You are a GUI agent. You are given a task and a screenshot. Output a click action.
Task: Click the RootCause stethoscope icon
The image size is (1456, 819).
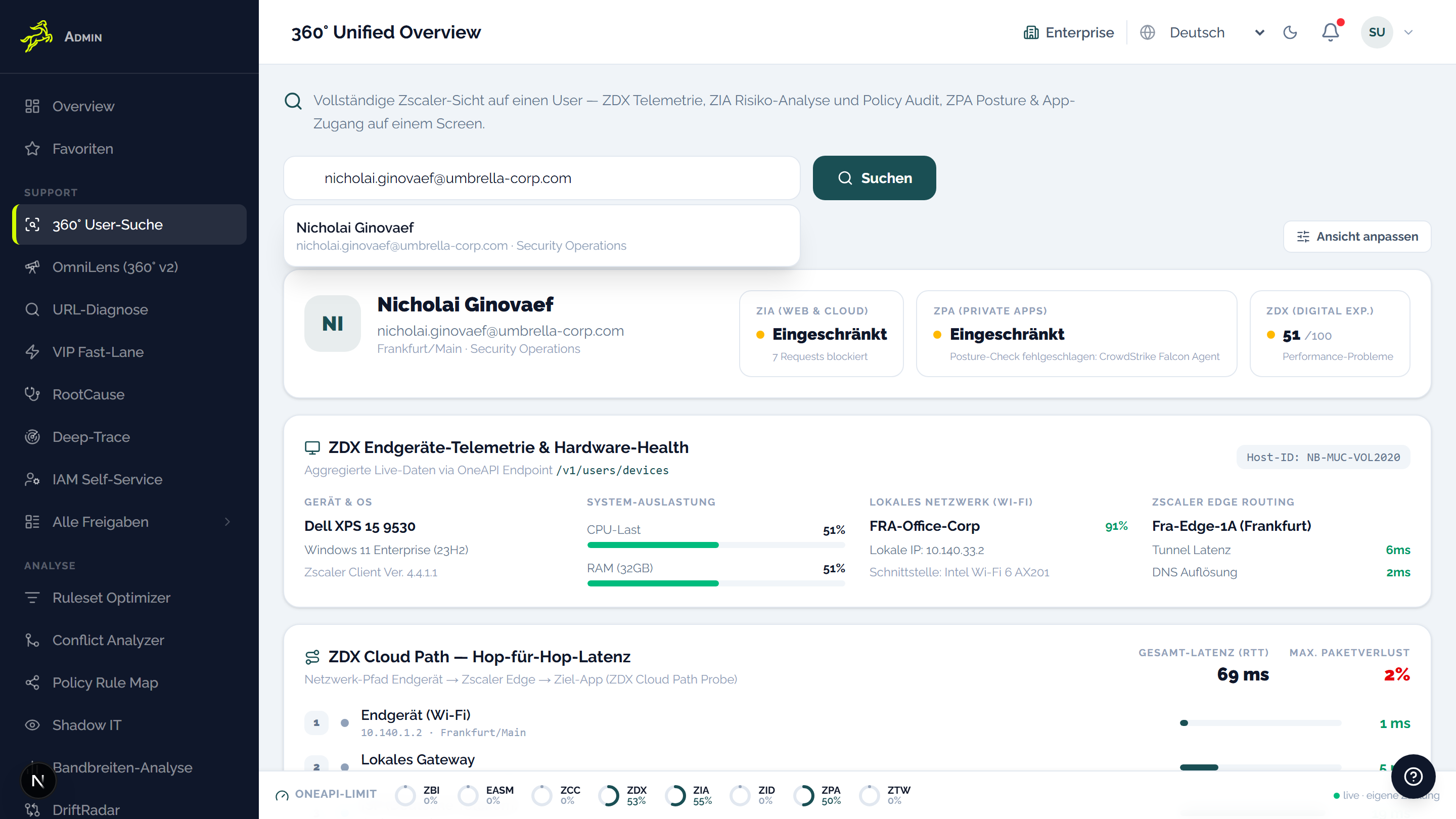click(32, 394)
